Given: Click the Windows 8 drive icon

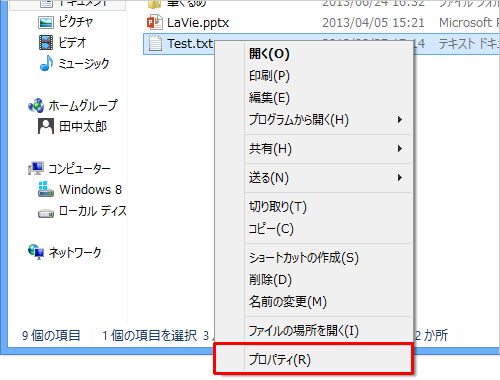Looking at the screenshot, I should pyautogui.click(x=46, y=189).
